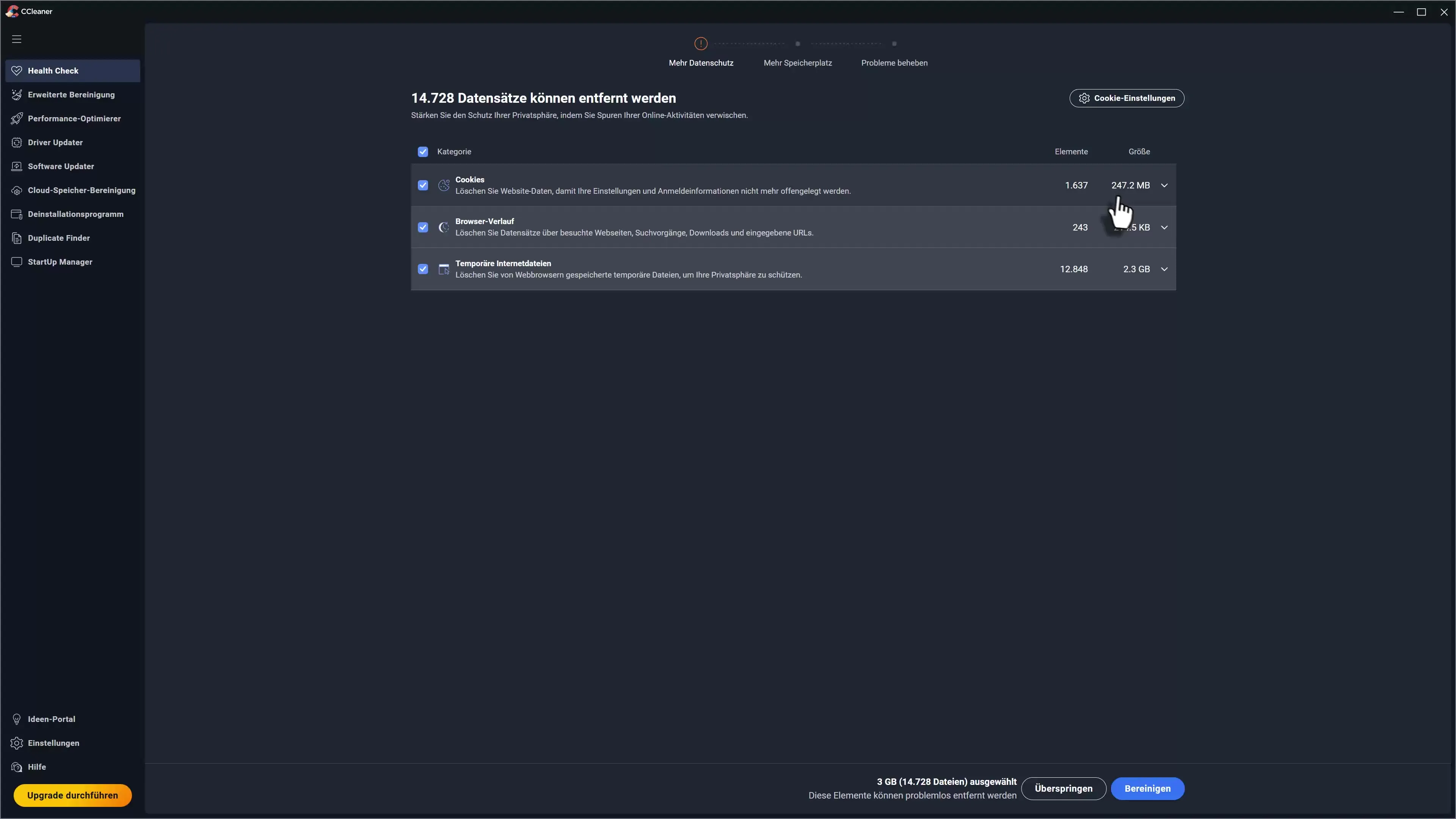The image size is (1456, 819).
Task: Uncheck the Cookies category checkbox
Action: [424, 185]
